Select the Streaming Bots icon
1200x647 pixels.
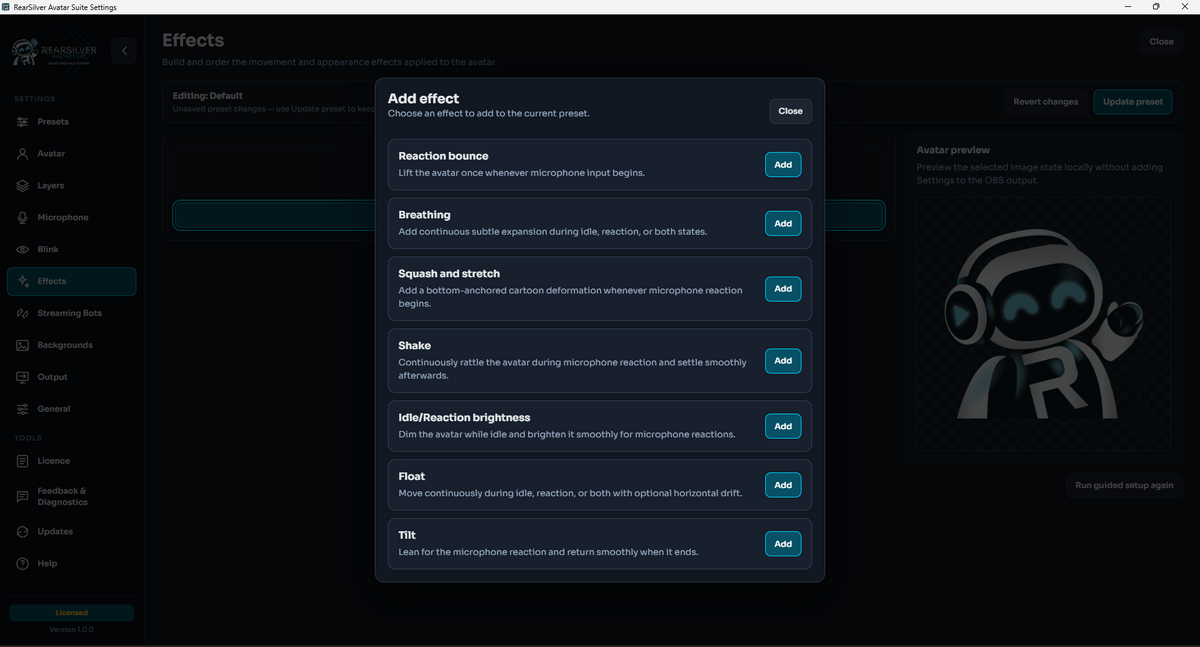click(22, 313)
